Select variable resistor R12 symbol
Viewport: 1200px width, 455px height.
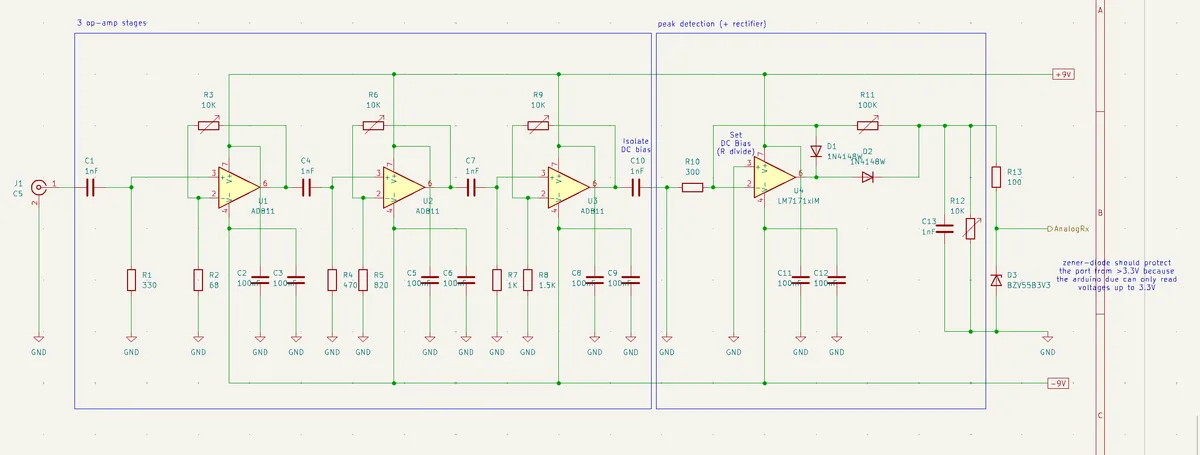tap(969, 229)
